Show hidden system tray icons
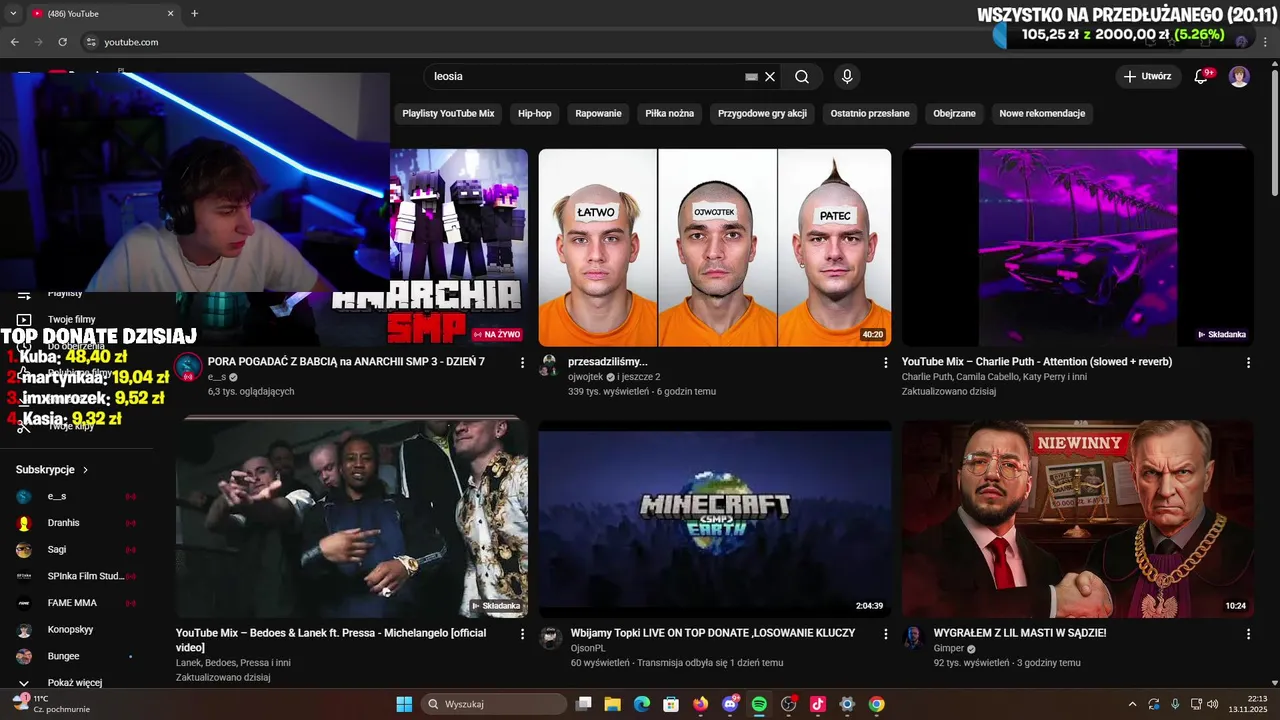This screenshot has width=1280, height=720. (1132, 704)
